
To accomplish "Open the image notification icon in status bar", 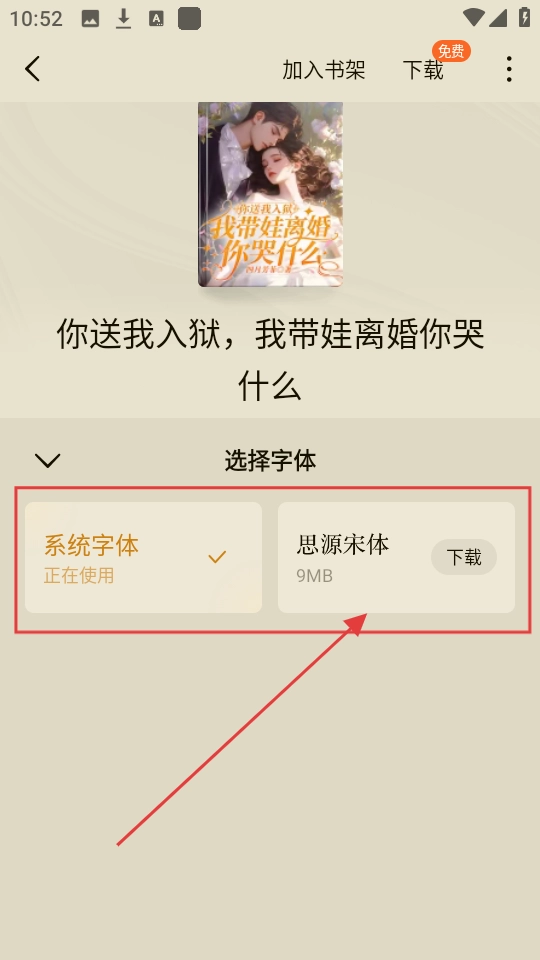I will 90,19.
